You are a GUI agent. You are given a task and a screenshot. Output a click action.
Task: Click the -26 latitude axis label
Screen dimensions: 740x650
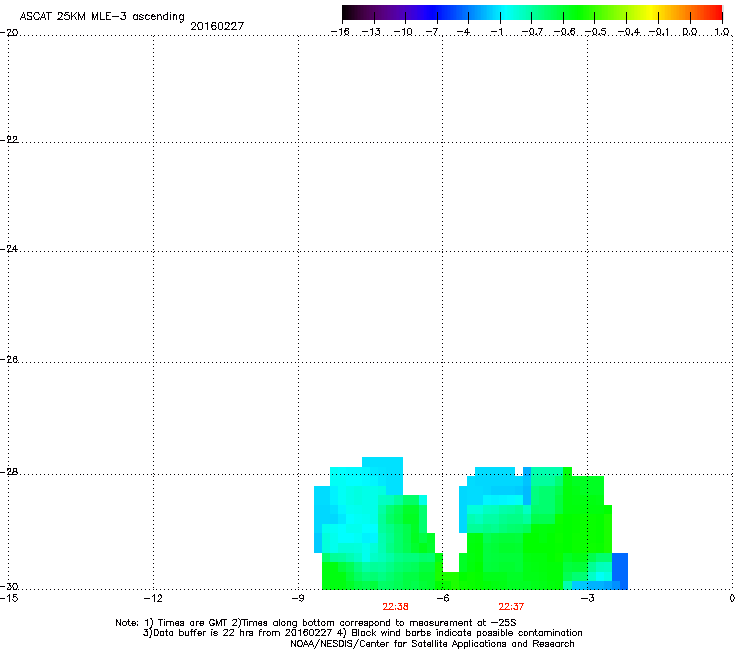[9, 360]
